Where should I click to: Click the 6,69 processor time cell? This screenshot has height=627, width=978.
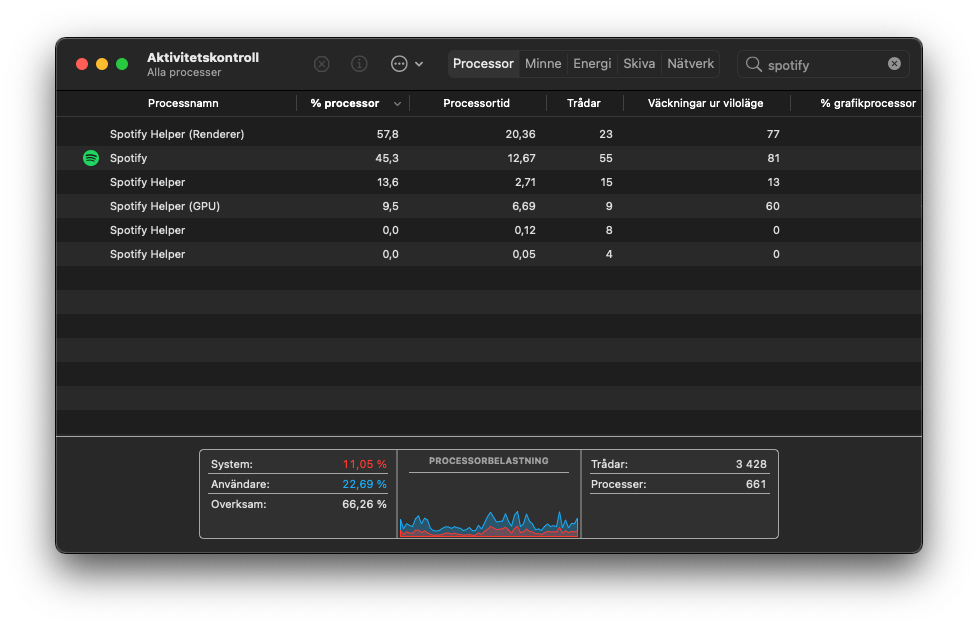(524, 206)
